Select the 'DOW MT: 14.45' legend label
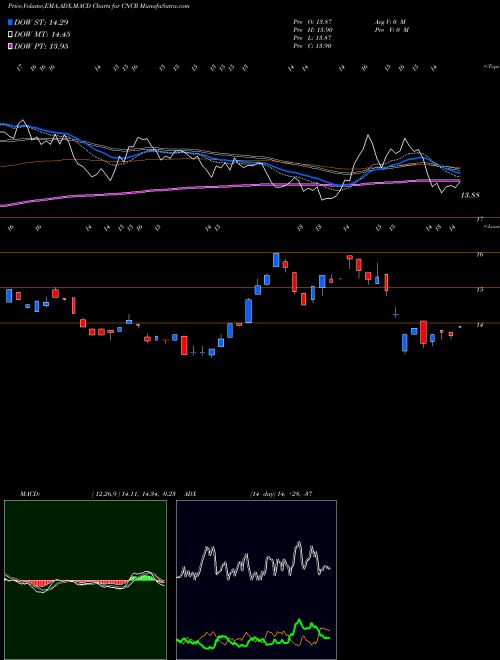500x660 pixels. pyautogui.click(x=42, y=35)
